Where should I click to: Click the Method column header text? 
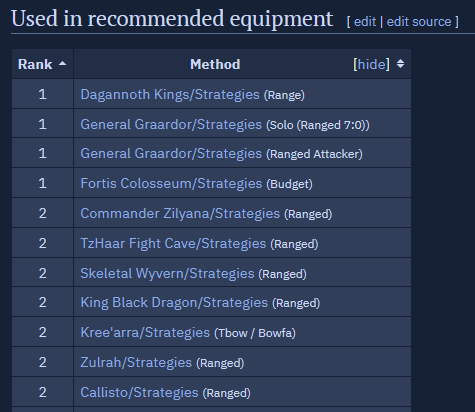pyautogui.click(x=215, y=64)
